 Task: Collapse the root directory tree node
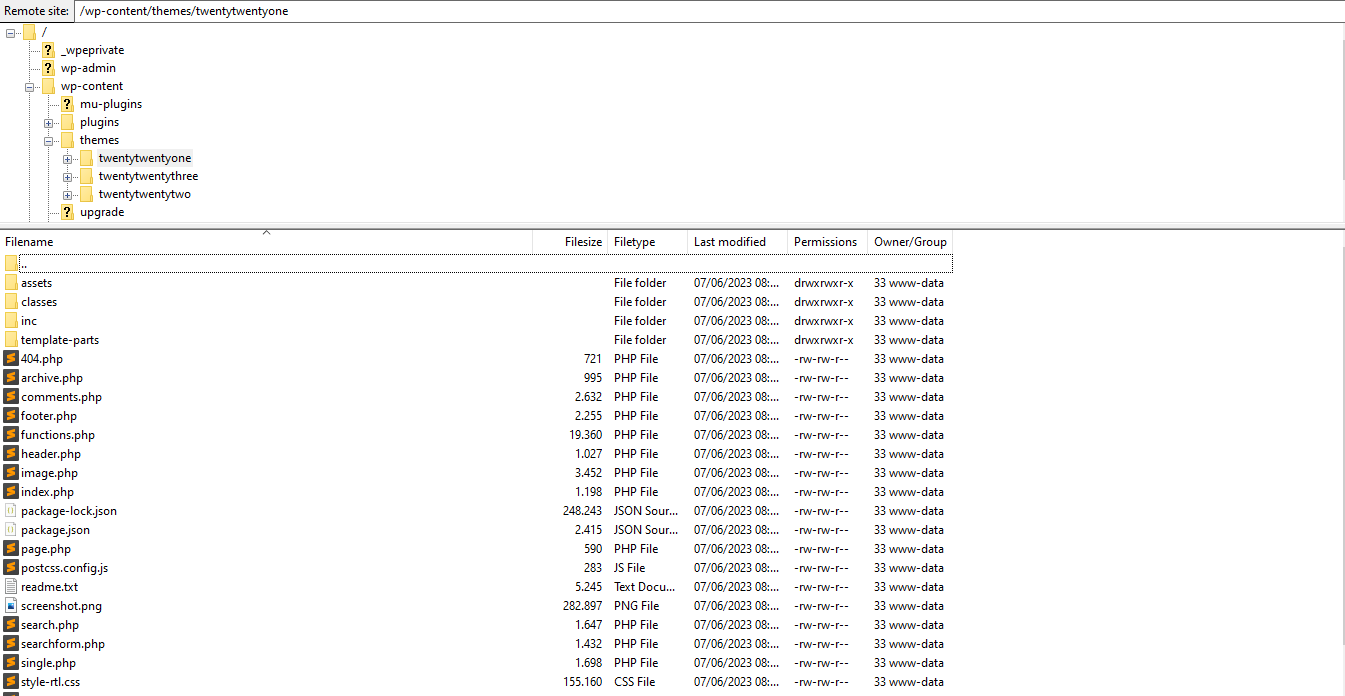[10, 32]
